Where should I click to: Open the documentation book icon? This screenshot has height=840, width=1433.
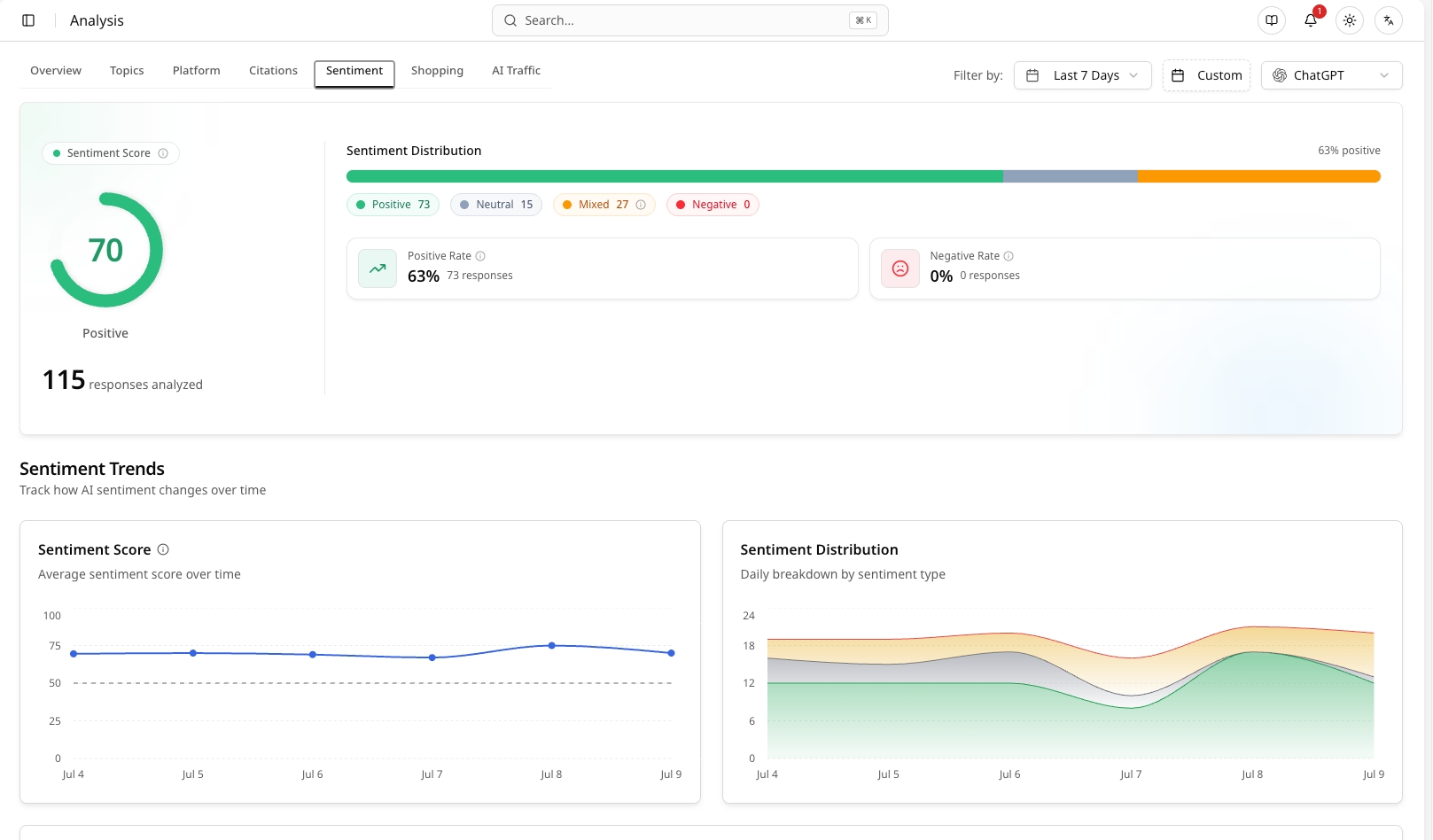pos(1272,20)
